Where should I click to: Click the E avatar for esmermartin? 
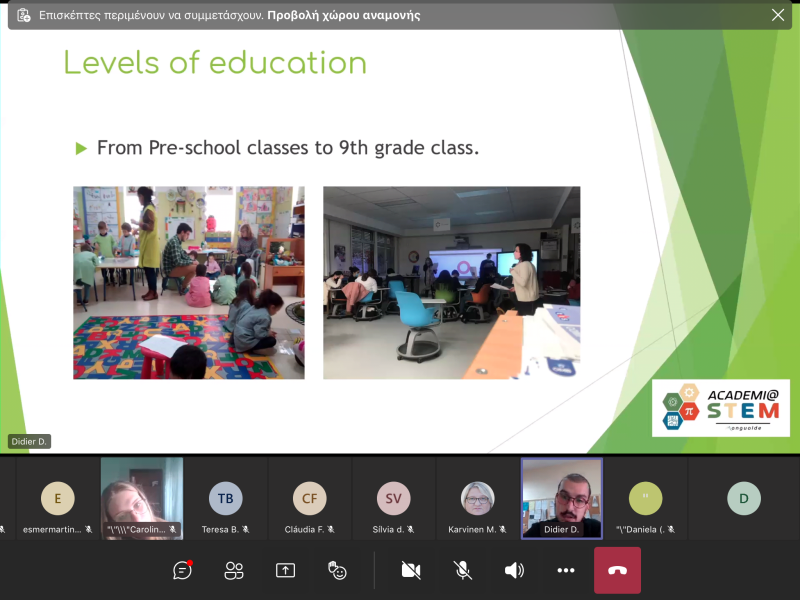57,498
